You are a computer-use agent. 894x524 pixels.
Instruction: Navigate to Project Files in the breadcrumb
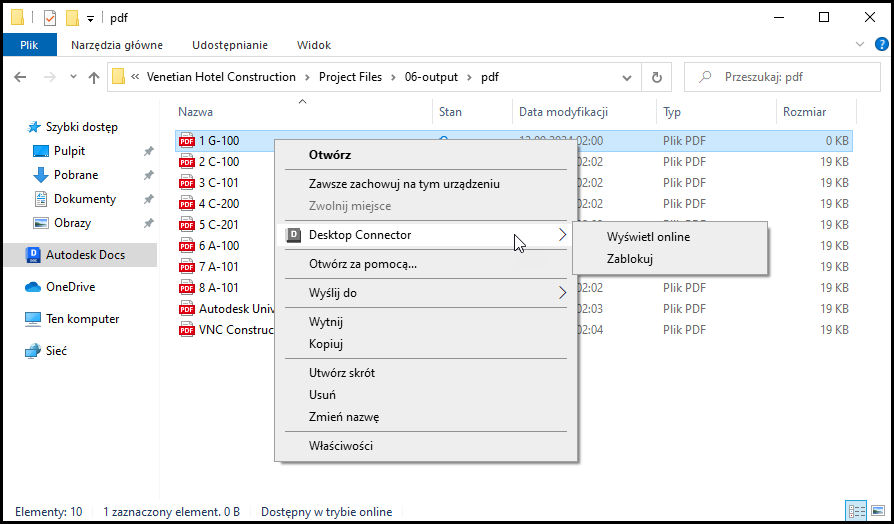[350, 77]
